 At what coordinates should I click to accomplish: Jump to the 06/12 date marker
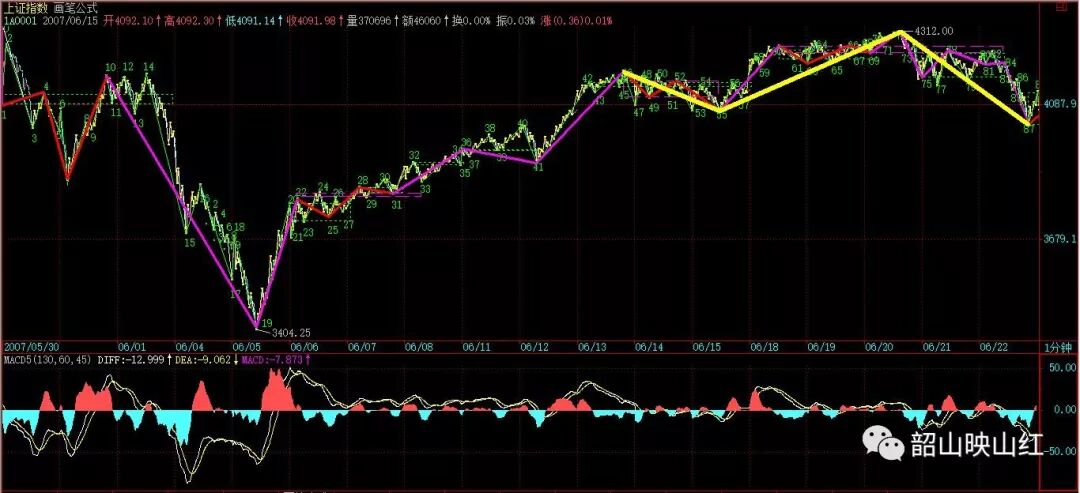pyautogui.click(x=534, y=345)
